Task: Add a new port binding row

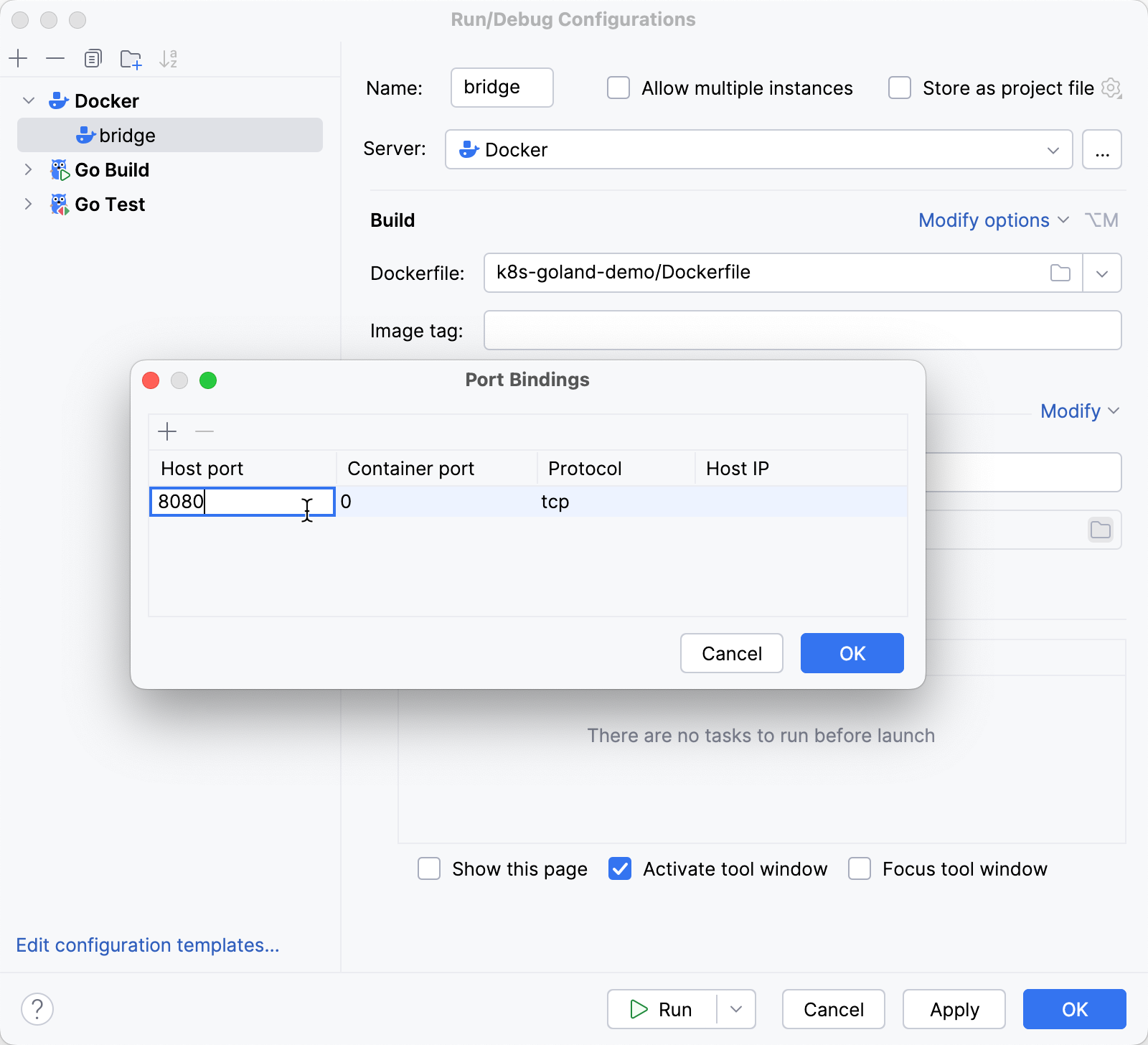Action: coord(167,431)
